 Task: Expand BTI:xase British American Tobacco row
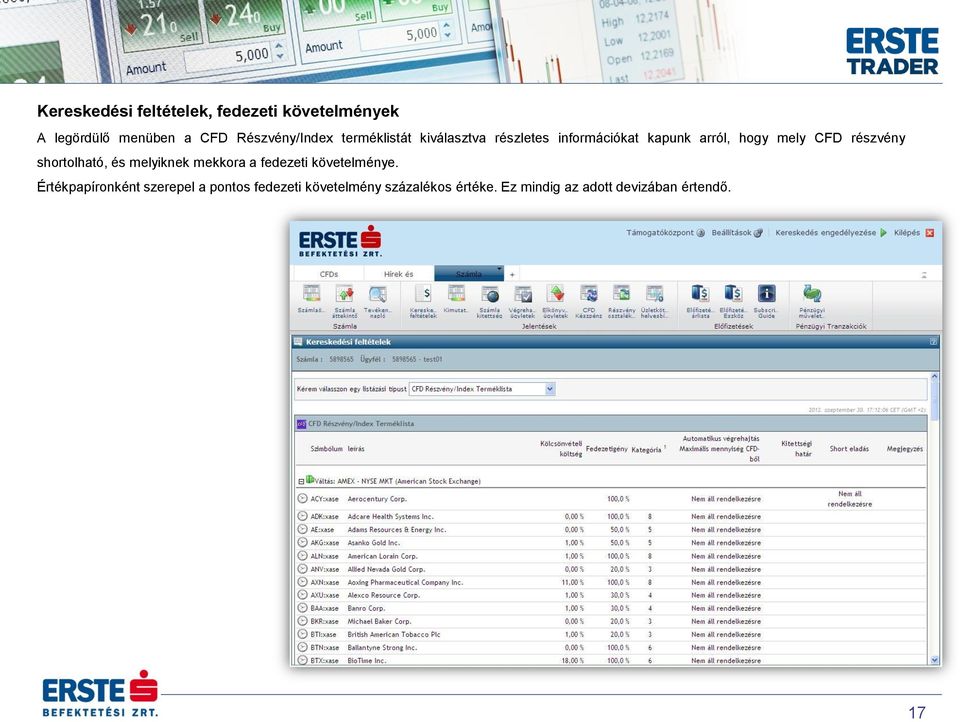click(x=302, y=634)
